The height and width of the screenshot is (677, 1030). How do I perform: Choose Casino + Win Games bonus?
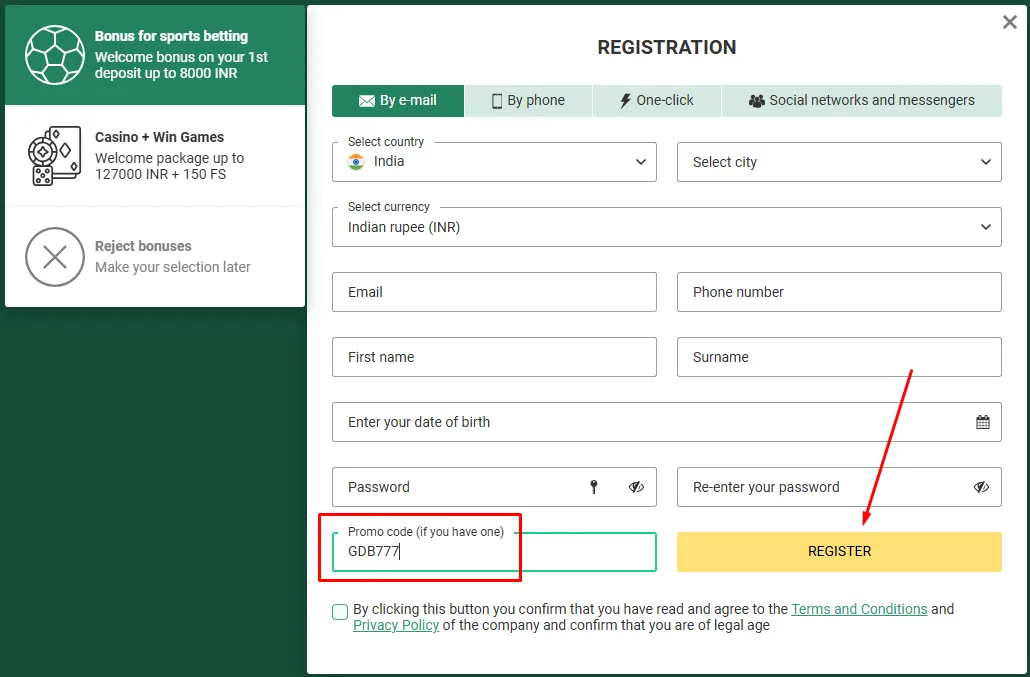(x=155, y=156)
